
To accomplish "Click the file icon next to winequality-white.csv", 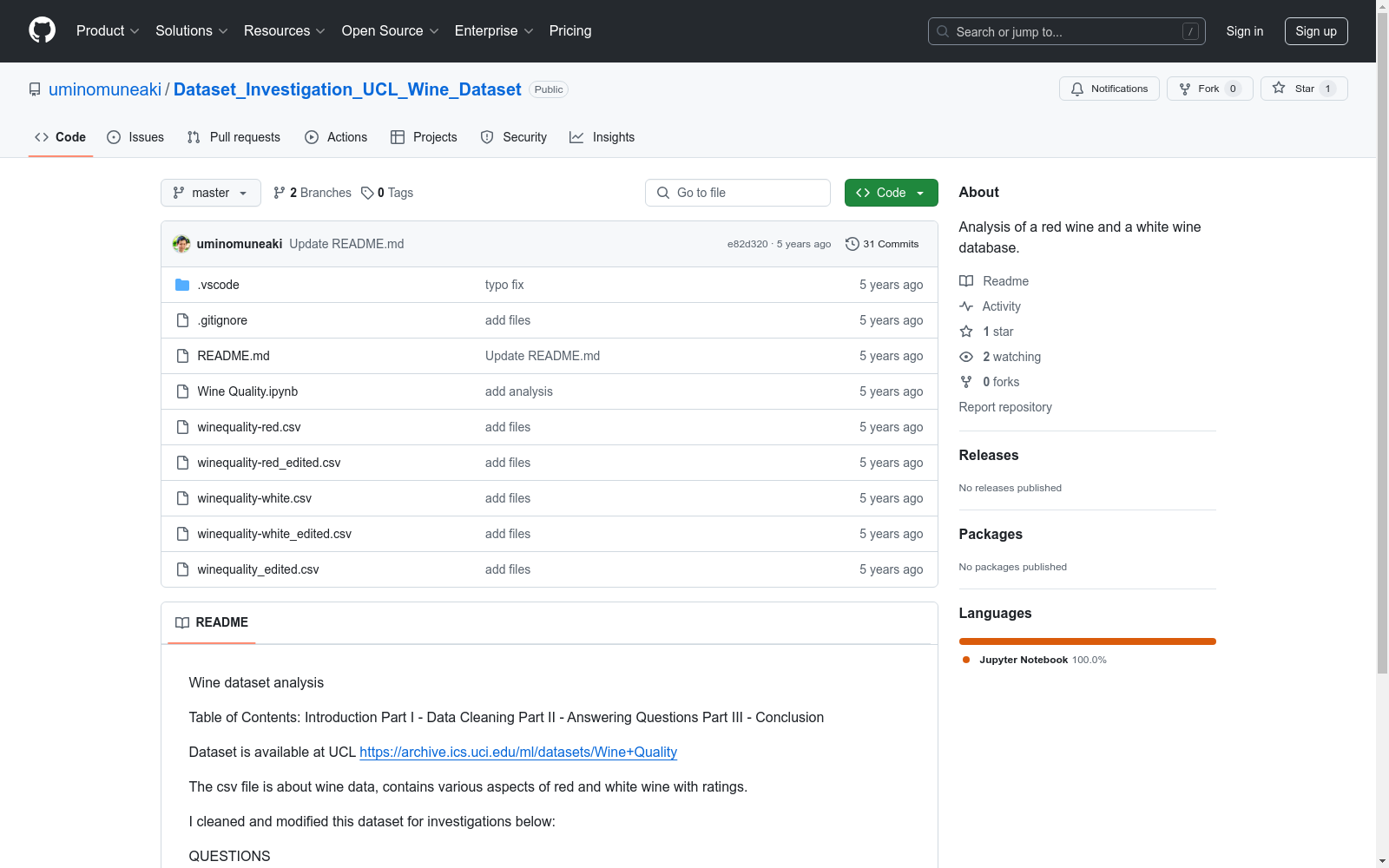I will pyautogui.click(x=182, y=498).
